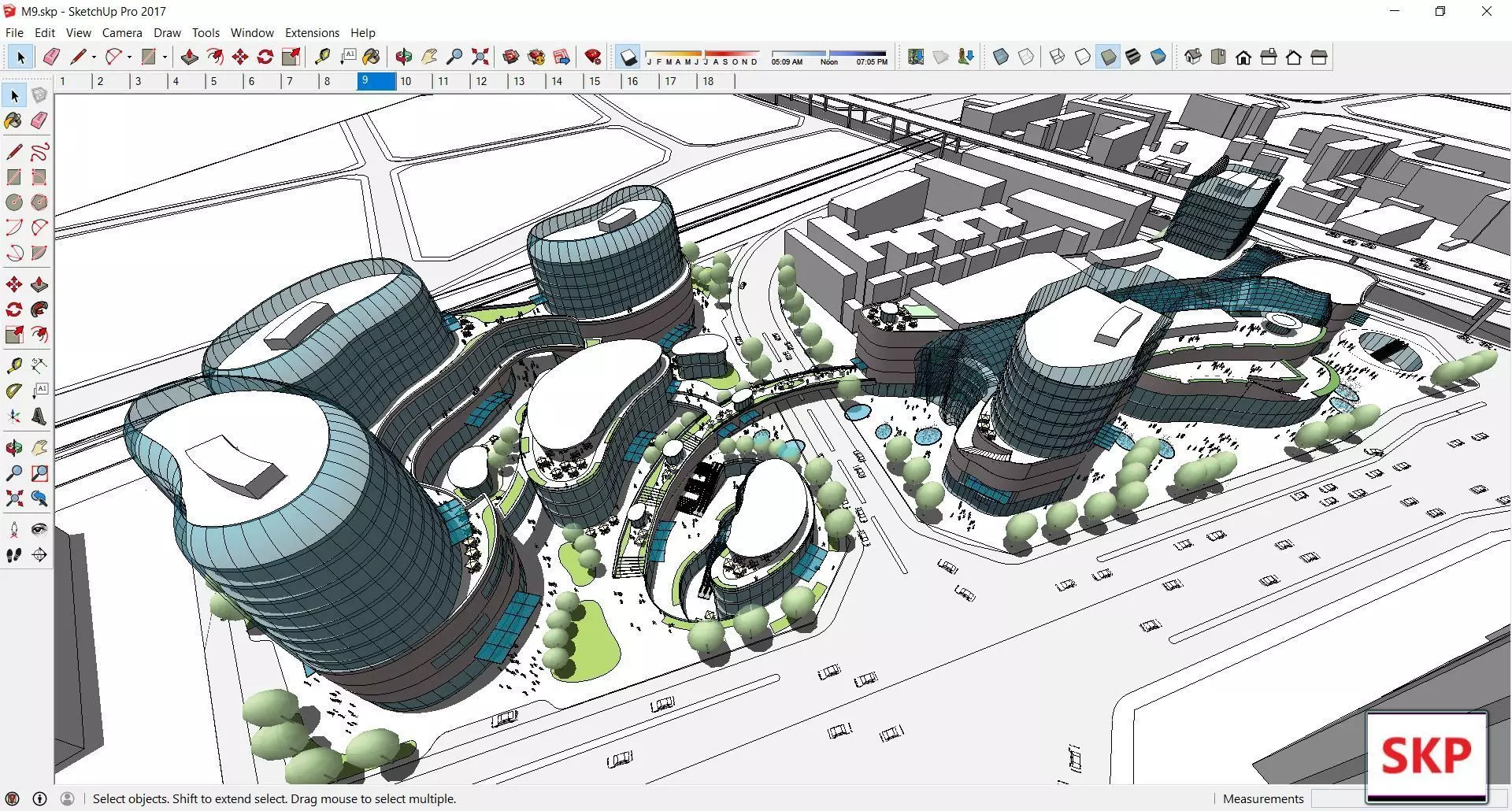Pick the Paint Bucket tool in top toolbar
The width and height of the screenshot is (1512, 811).
click(x=372, y=57)
